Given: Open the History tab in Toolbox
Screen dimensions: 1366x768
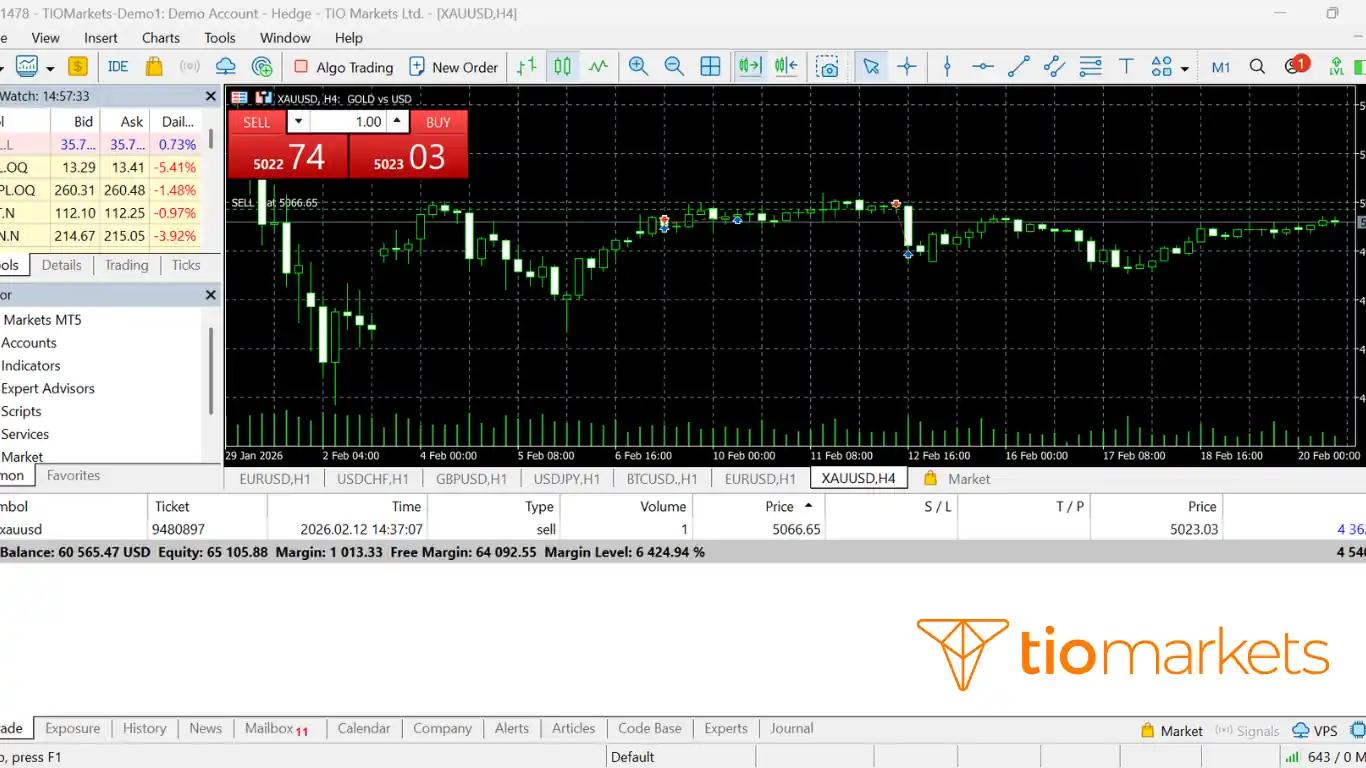Looking at the screenshot, I should click(144, 728).
